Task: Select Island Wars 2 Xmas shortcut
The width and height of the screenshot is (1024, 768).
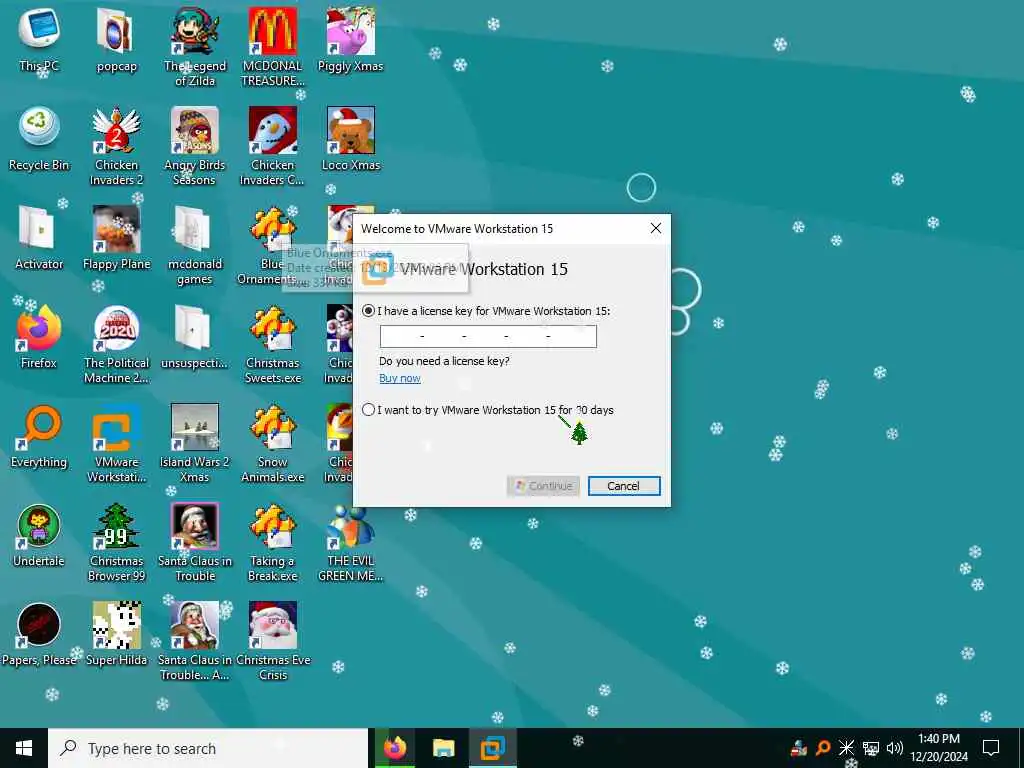Action: [195, 444]
